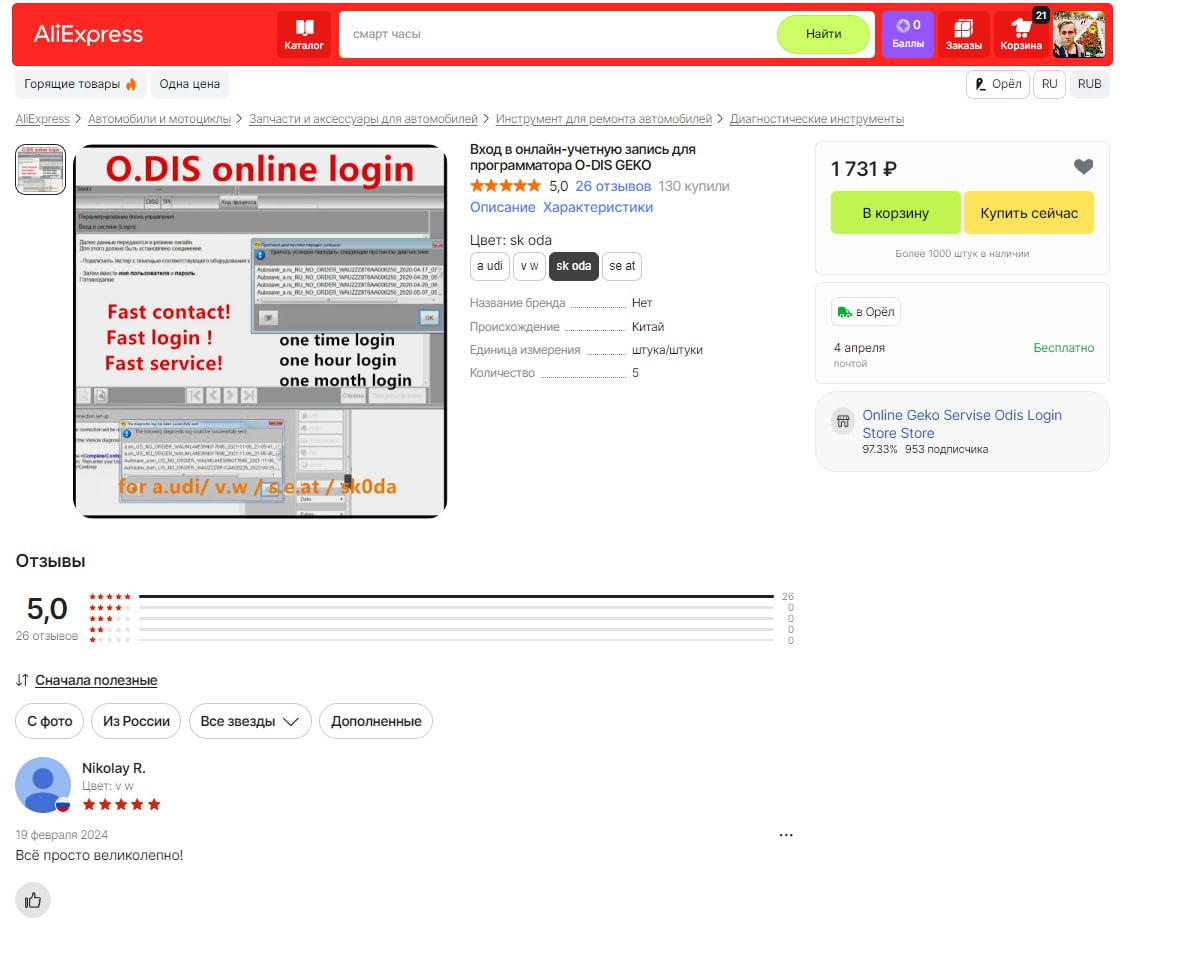The height and width of the screenshot is (954, 1198).
Task: Open the Одна цена section
Action: (189, 84)
